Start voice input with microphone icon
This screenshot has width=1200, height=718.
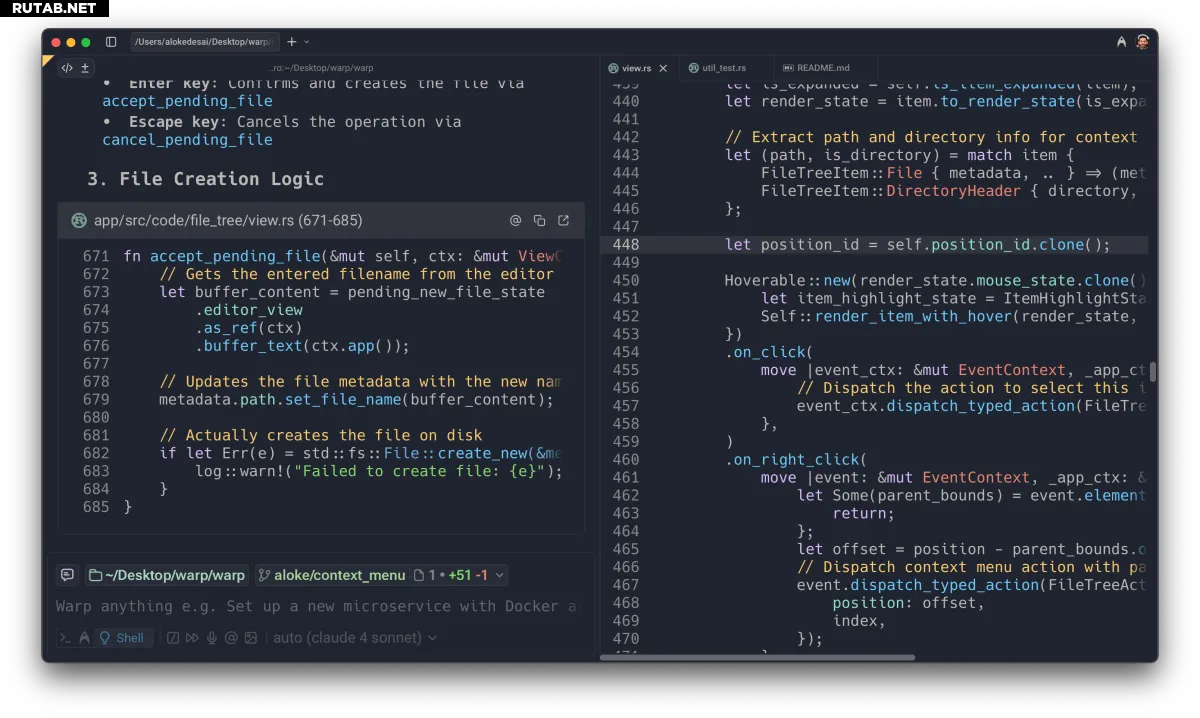tap(212, 637)
